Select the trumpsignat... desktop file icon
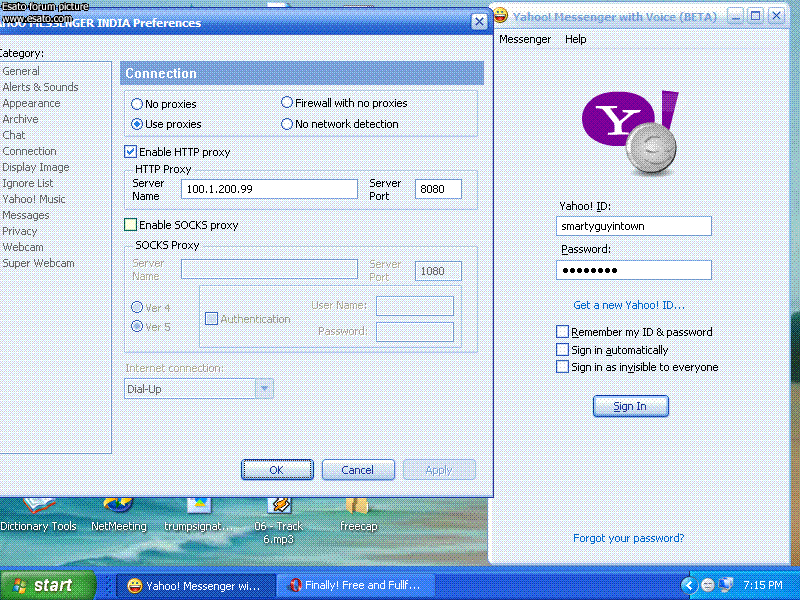This screenshot has width=800, height=600. pyautogui.click(x=199, y=515)
